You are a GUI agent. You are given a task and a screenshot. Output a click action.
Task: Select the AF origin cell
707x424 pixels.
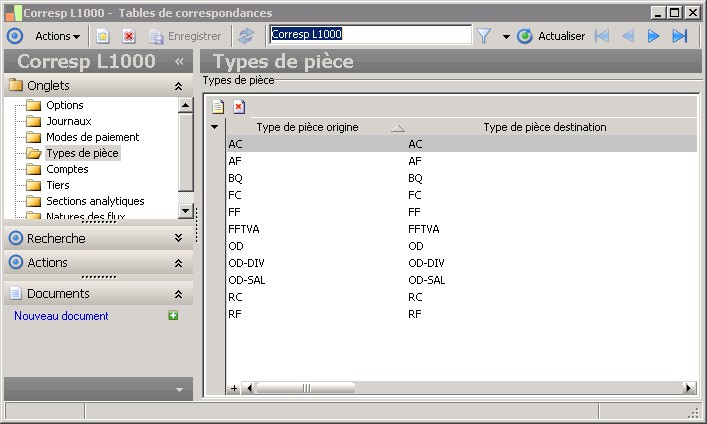coord(317,161)
